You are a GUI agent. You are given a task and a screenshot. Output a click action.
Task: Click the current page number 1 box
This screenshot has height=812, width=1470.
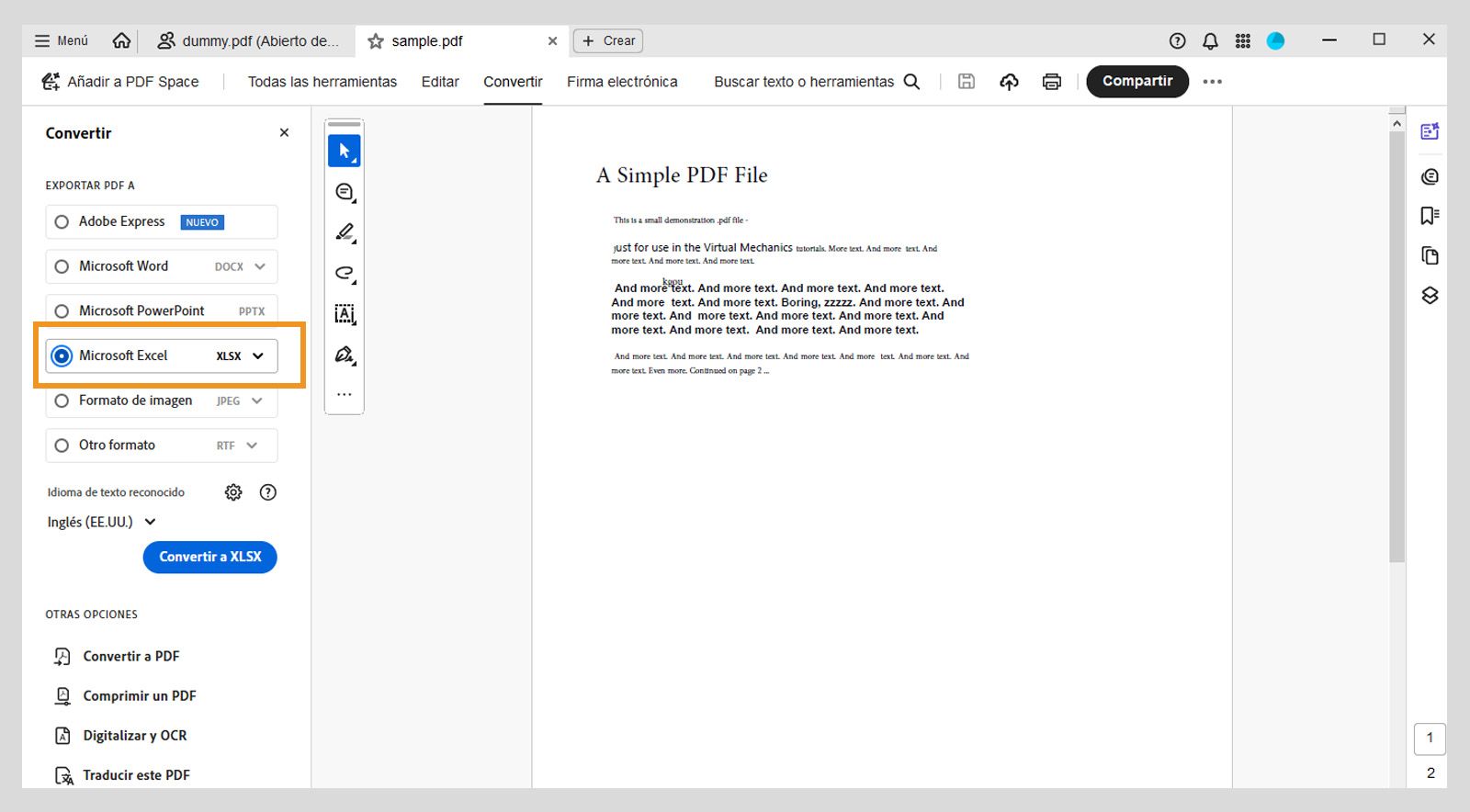click(x=1430, y=738)
